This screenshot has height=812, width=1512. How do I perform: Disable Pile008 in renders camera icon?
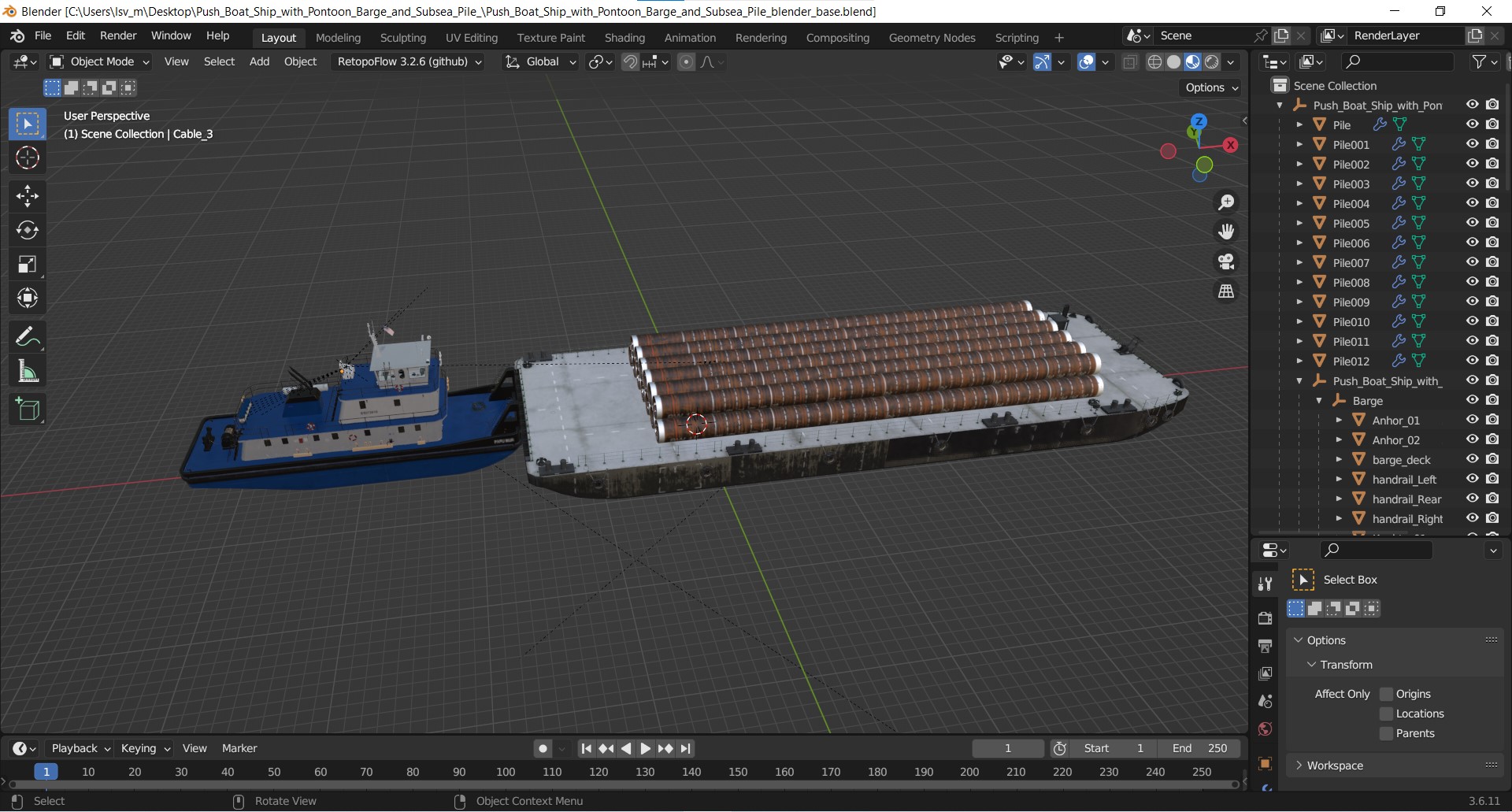[1492, 282]
